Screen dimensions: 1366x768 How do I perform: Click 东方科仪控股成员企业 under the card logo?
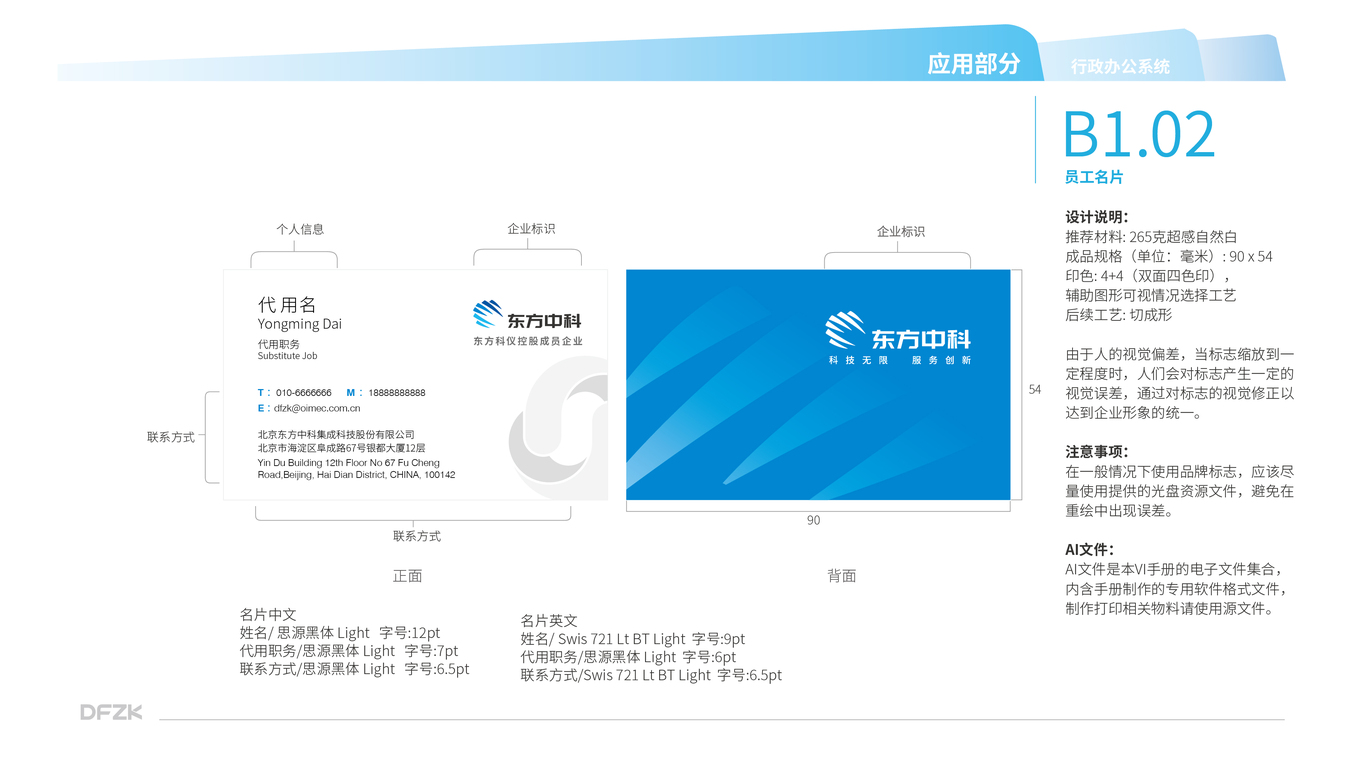click(x=528, y=341)
